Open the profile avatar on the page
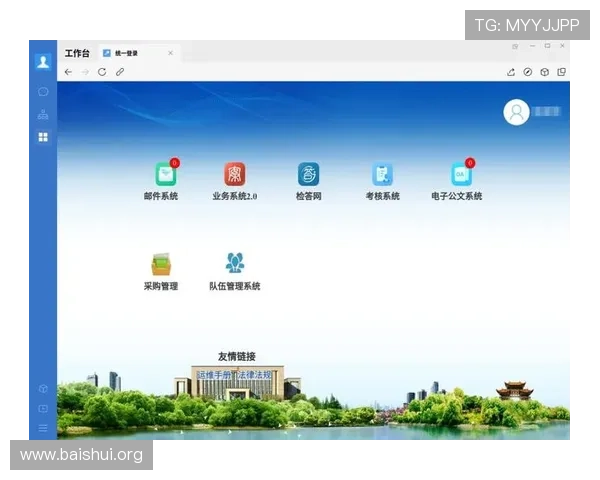The width and height of the screenshot is (600, 480). [x=516, y=112]
